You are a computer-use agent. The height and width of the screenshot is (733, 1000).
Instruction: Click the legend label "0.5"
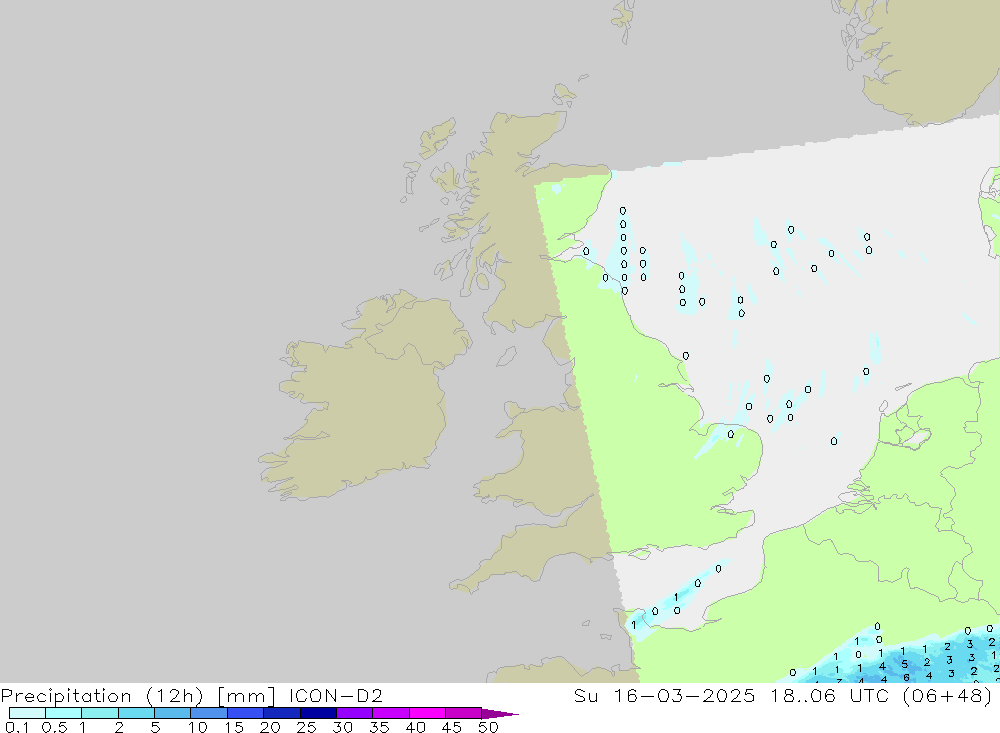[x=54, y=727]
